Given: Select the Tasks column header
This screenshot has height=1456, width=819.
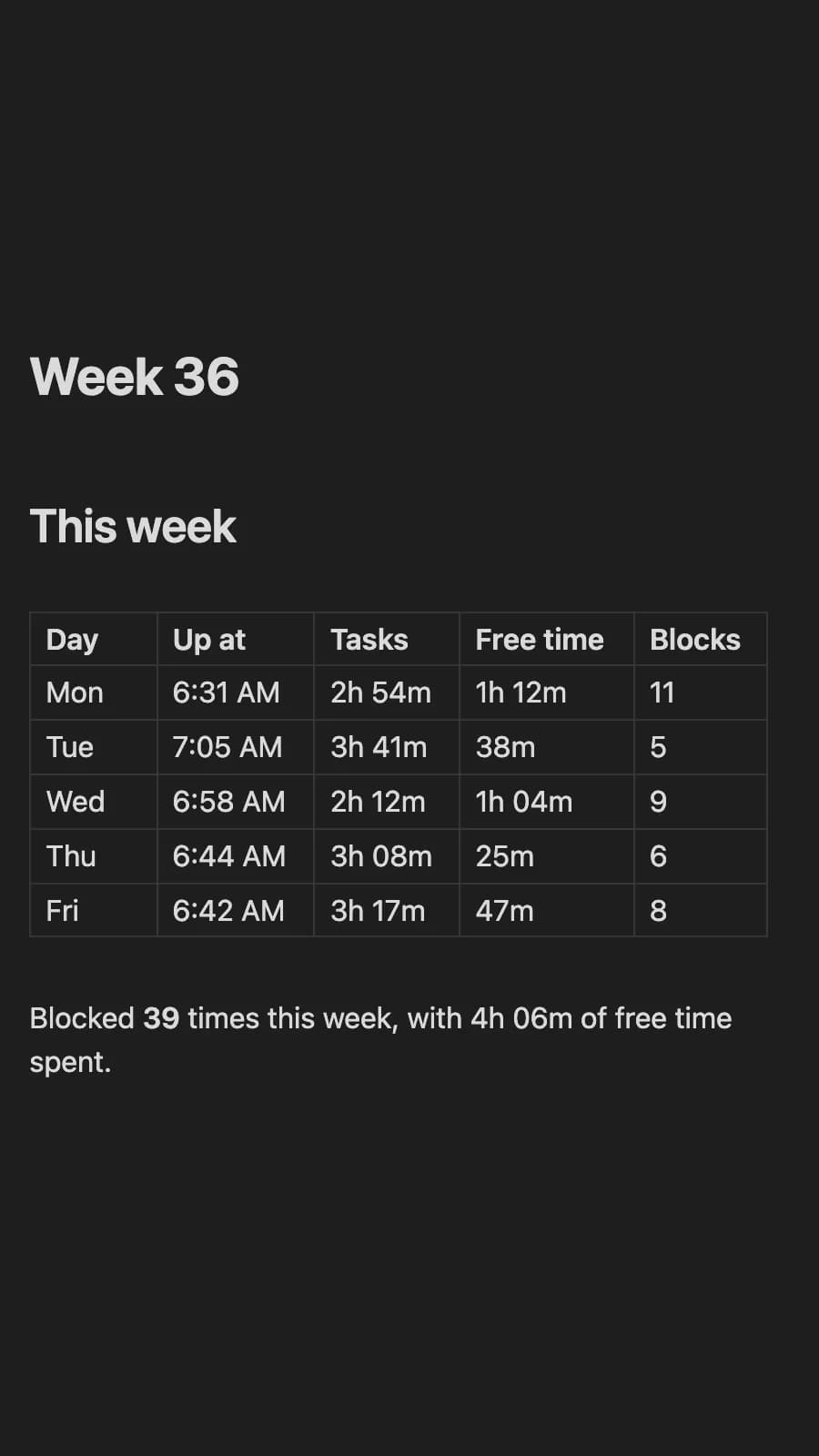Looking at the screenshot, I should coord(387,639).
